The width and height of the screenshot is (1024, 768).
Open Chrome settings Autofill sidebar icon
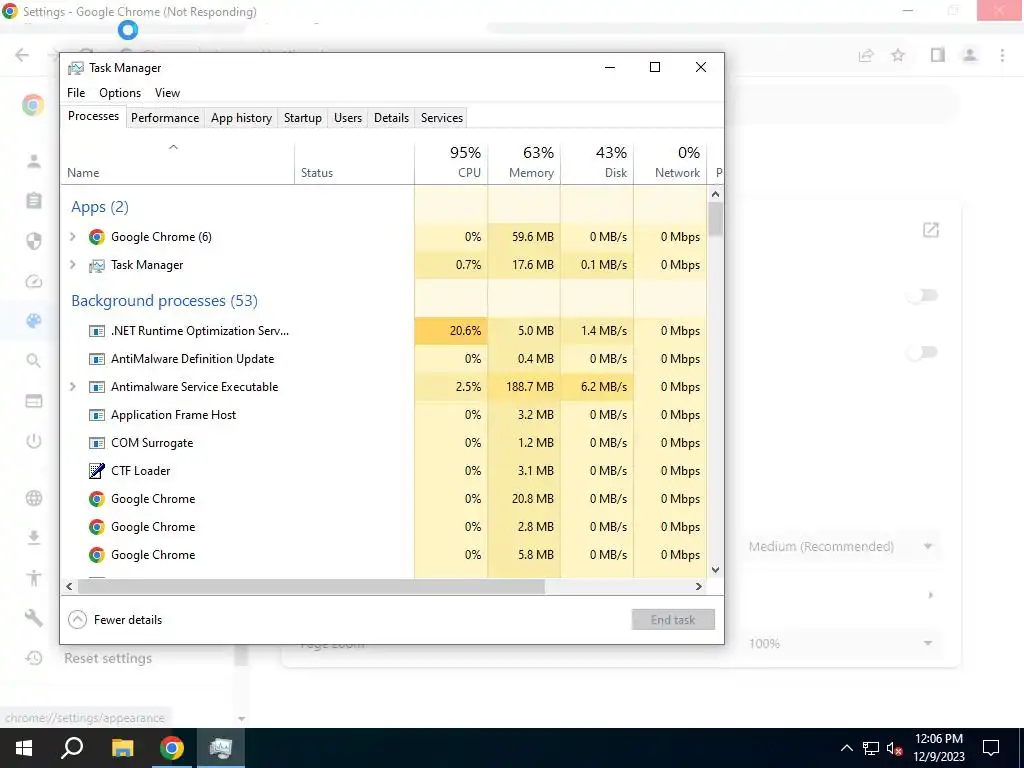click(34, 200)
